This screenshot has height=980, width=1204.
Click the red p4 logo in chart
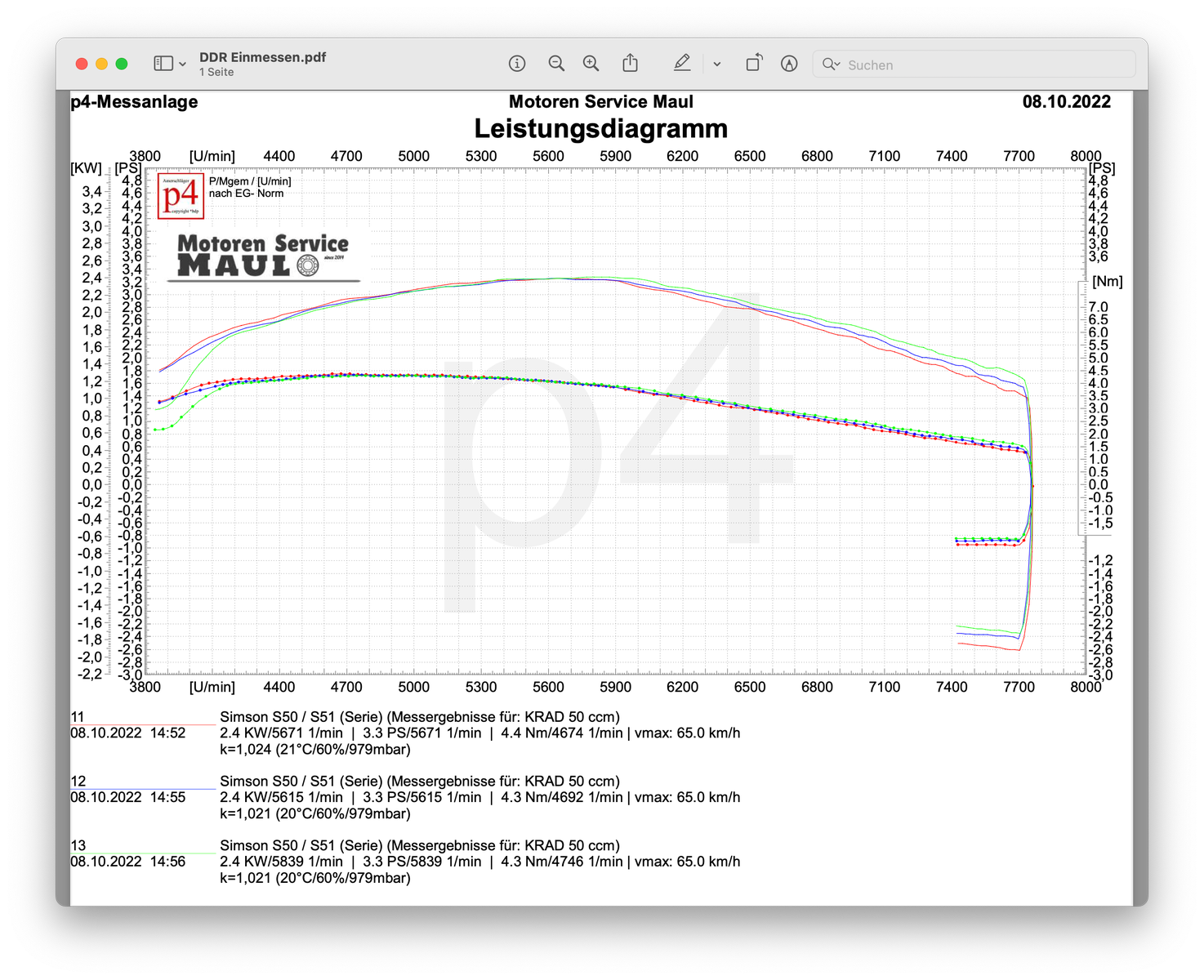[x=181, y=196]
